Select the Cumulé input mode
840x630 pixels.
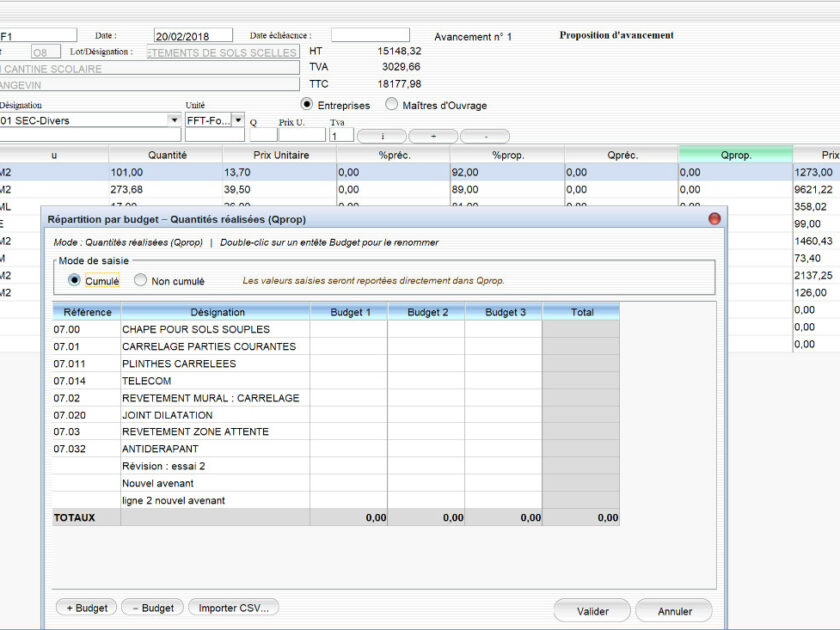pos(74,280)
